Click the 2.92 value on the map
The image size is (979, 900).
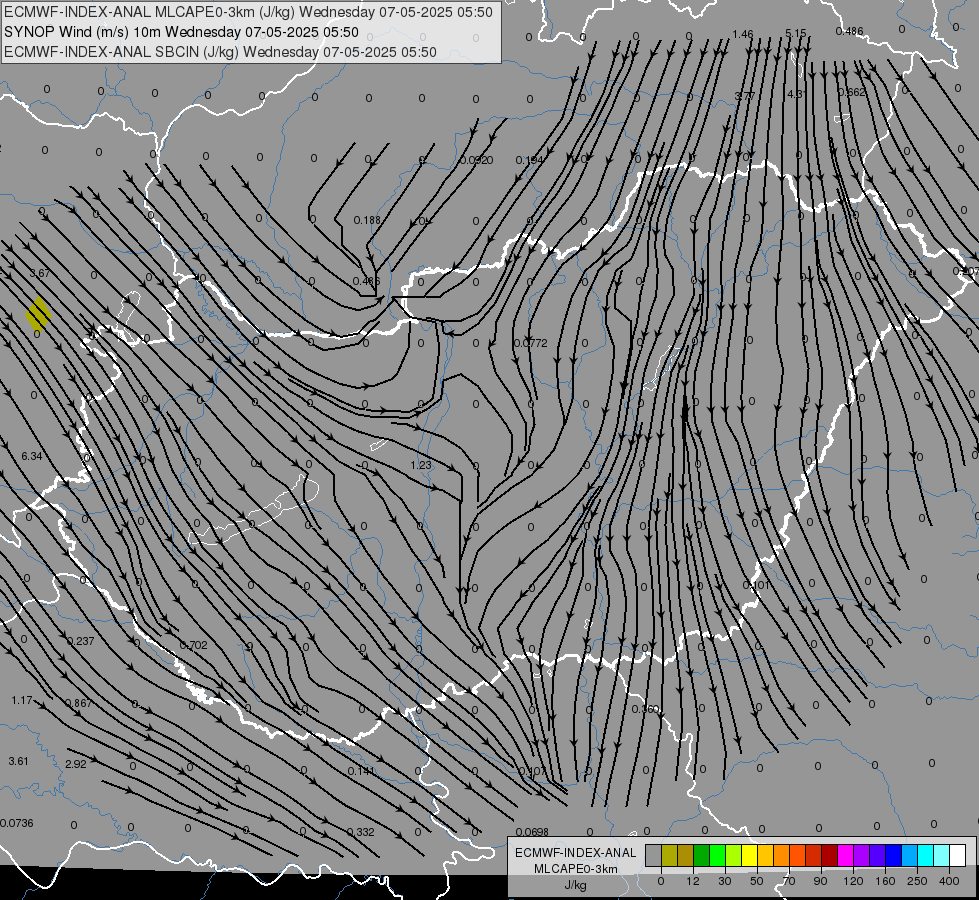click(x=76, y=764)
